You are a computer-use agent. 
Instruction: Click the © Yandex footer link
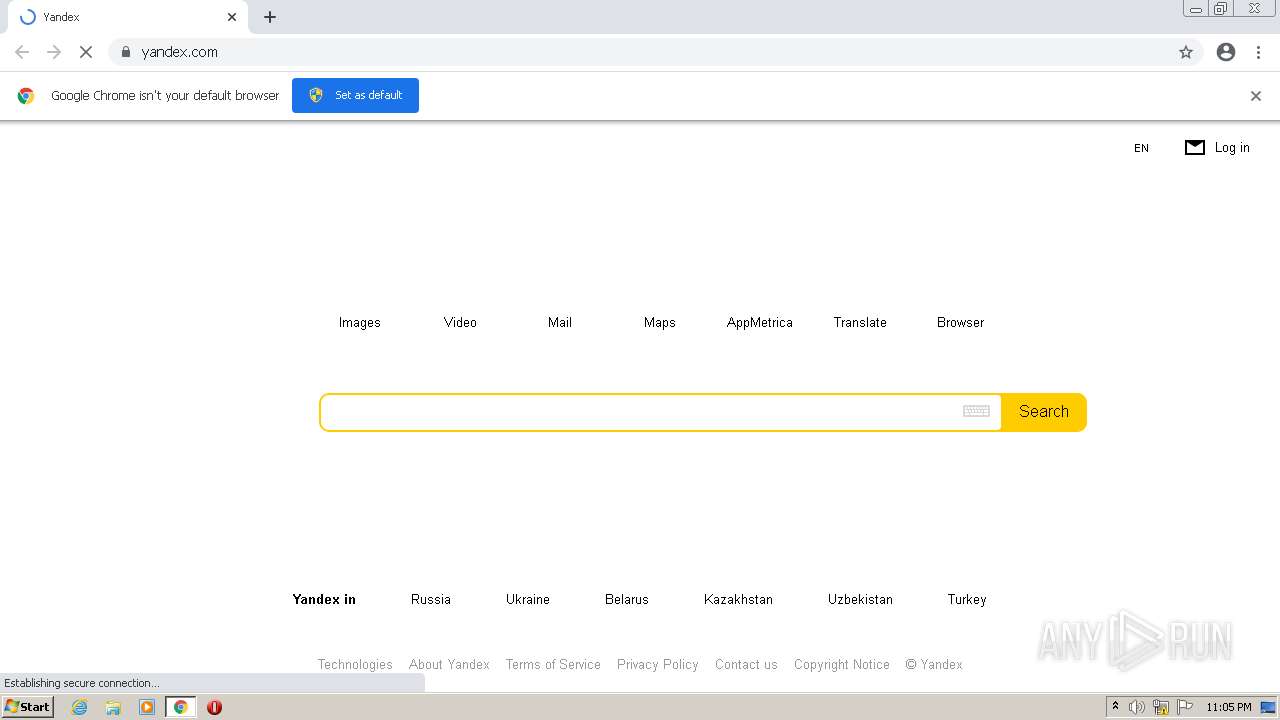[x=934, y=664]
